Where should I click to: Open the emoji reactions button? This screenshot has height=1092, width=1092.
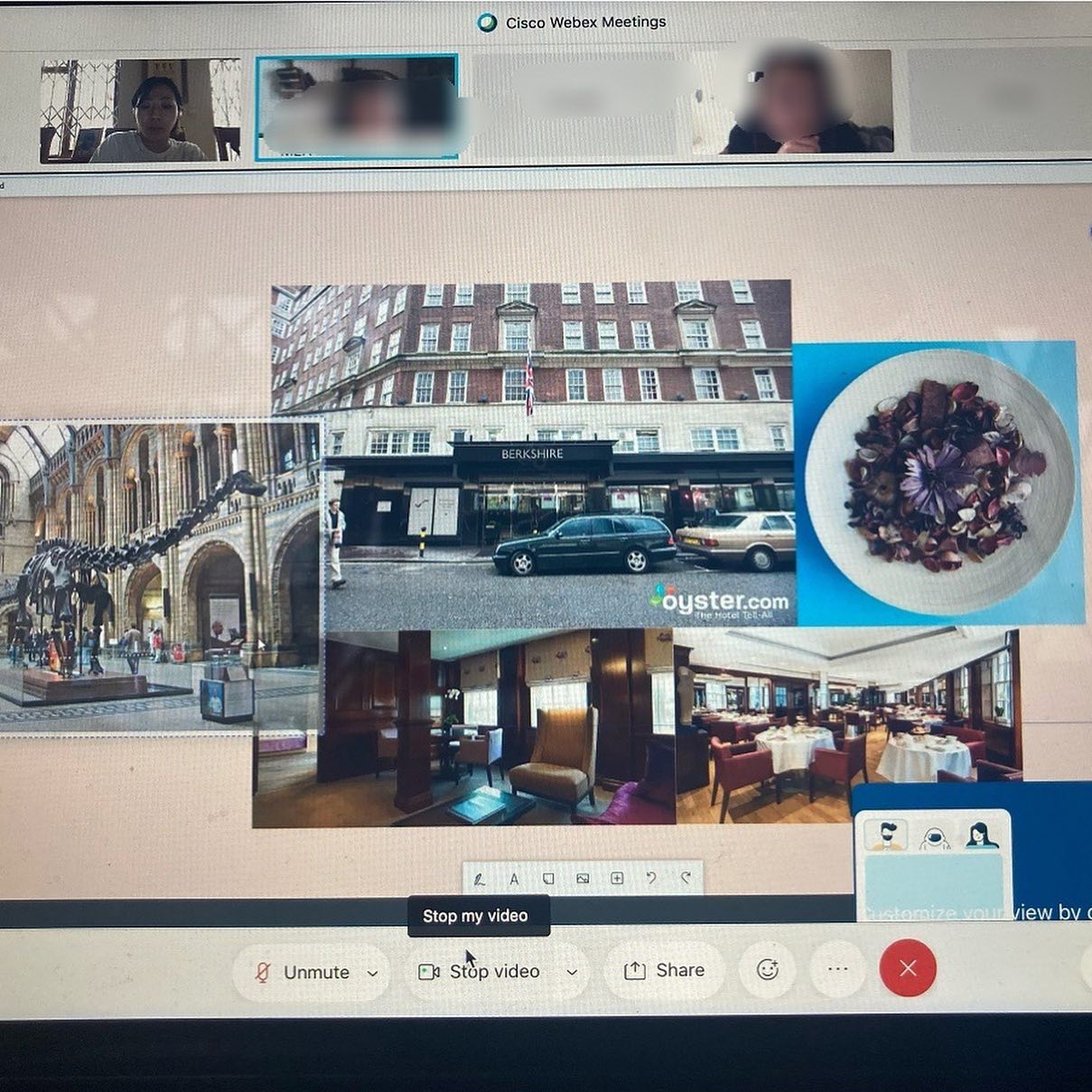(x=768, y=970)
